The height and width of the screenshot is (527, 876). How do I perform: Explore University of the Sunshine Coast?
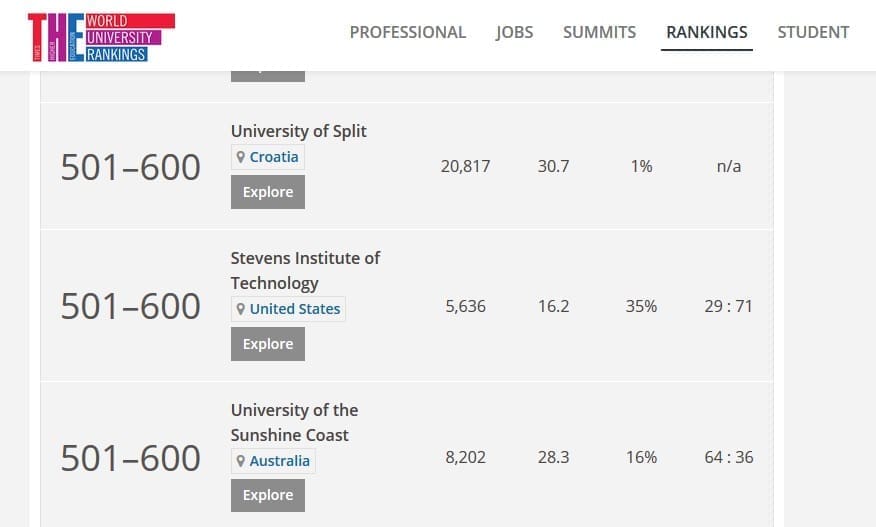pyautogui.click(x=268, y=495)
